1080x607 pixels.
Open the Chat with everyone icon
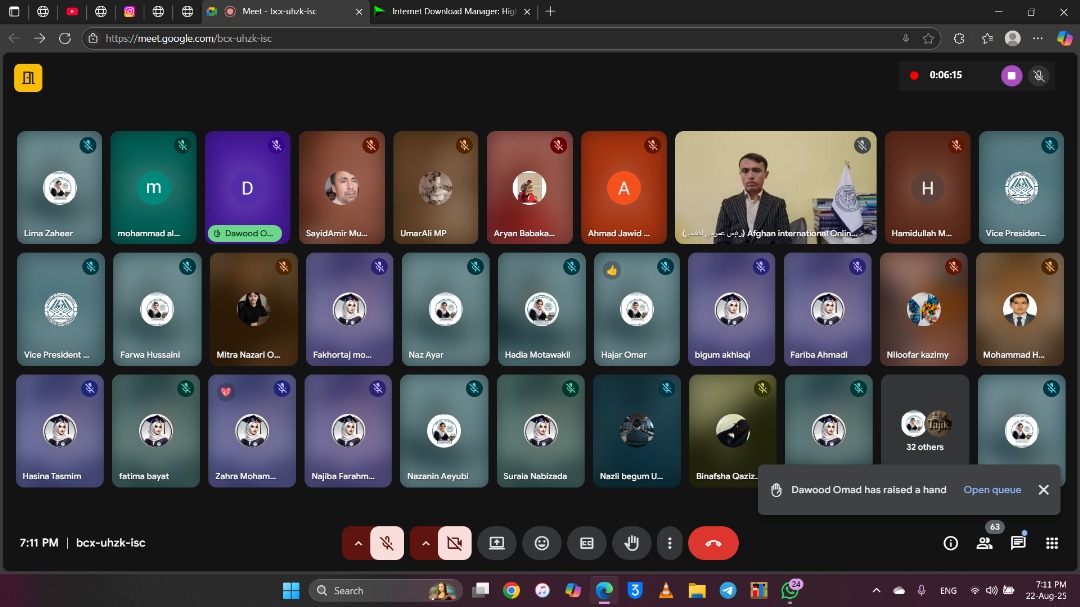[1018, 543]
